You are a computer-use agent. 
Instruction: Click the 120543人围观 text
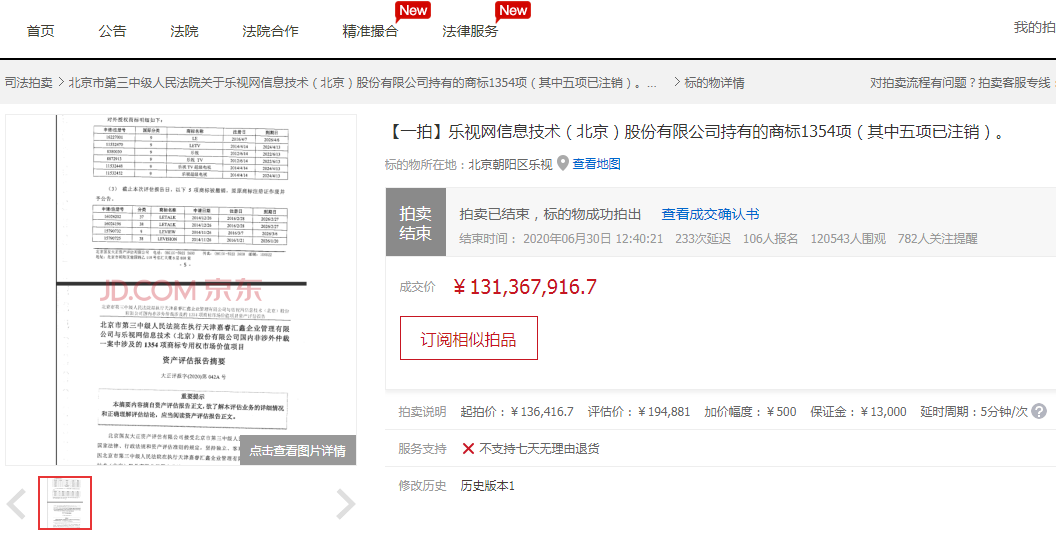848,238
